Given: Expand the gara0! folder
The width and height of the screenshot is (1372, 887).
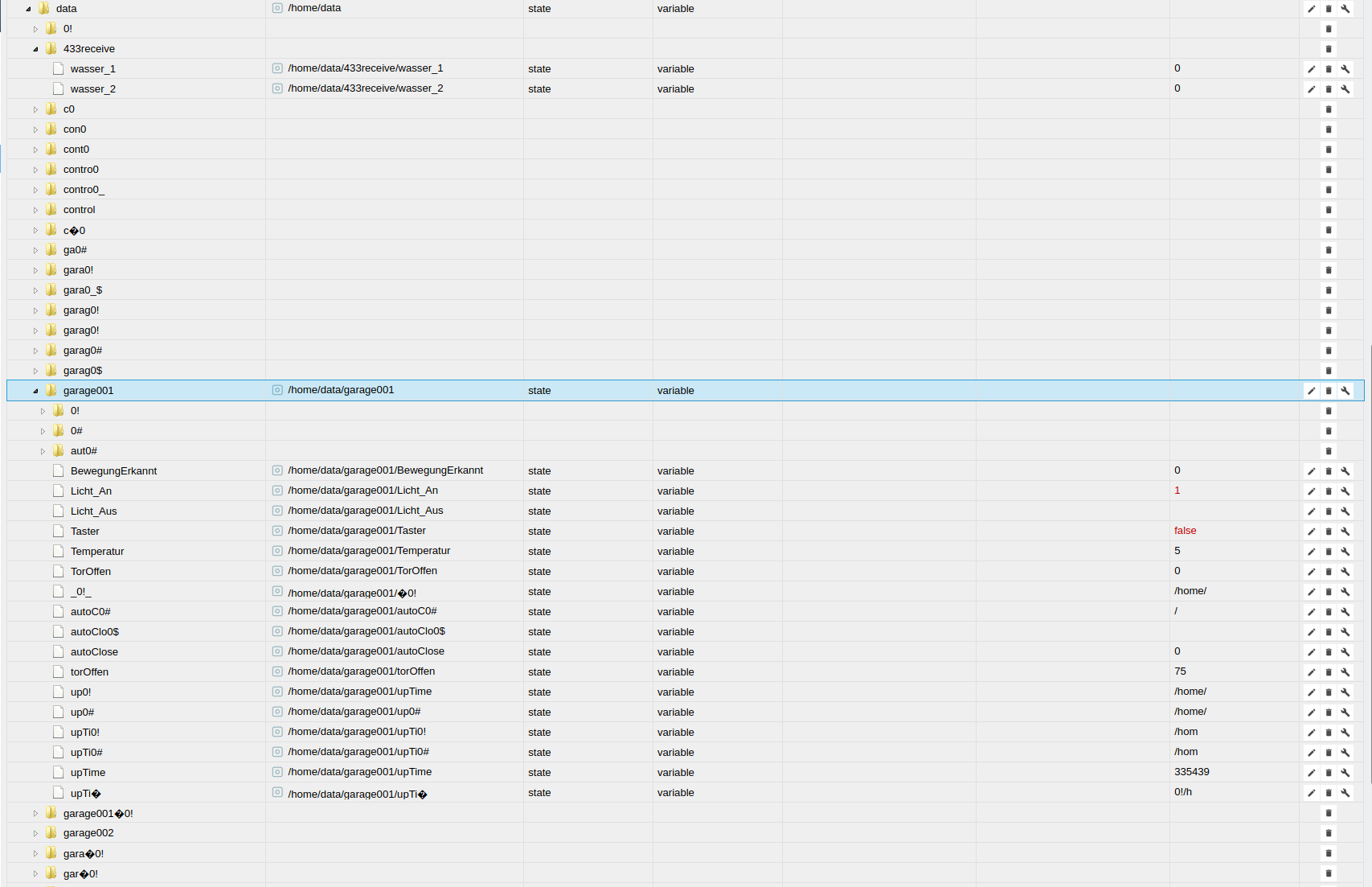Looking at the screenshot, I should 35,270.
